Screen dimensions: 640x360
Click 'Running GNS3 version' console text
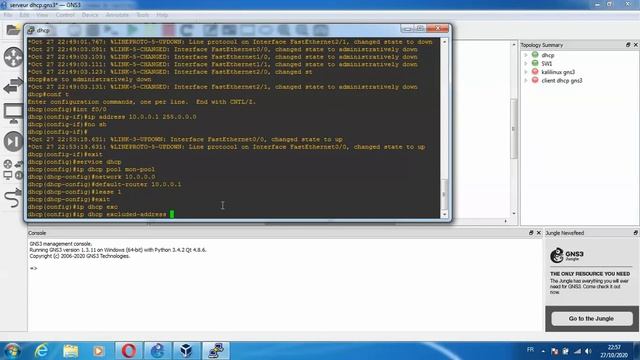coord(118,250)
